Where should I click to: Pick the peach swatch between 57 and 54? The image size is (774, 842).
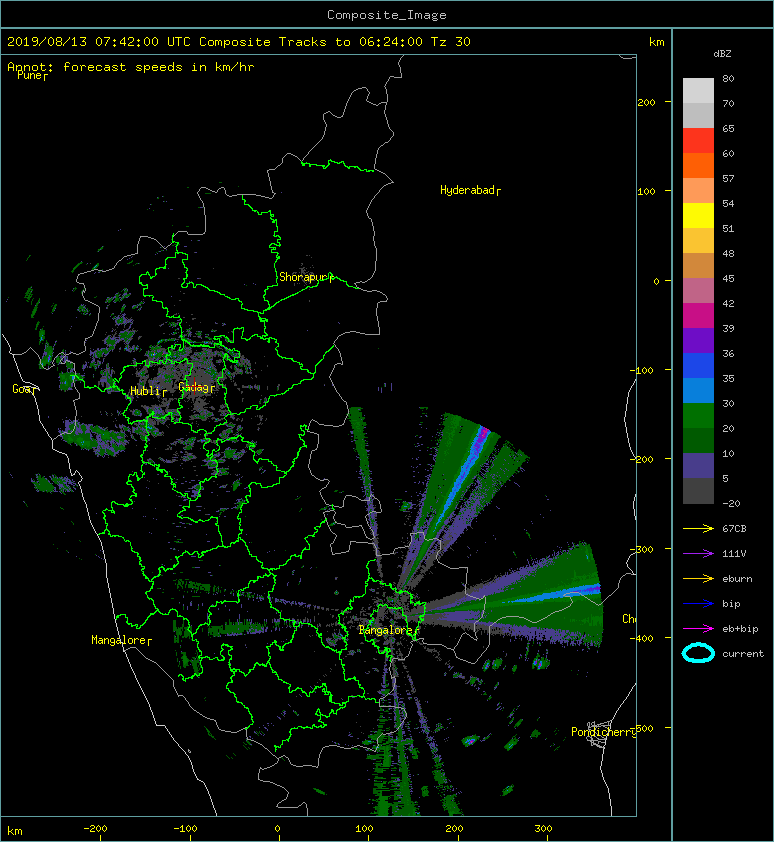pyautogui.click(x=698, y=191)
